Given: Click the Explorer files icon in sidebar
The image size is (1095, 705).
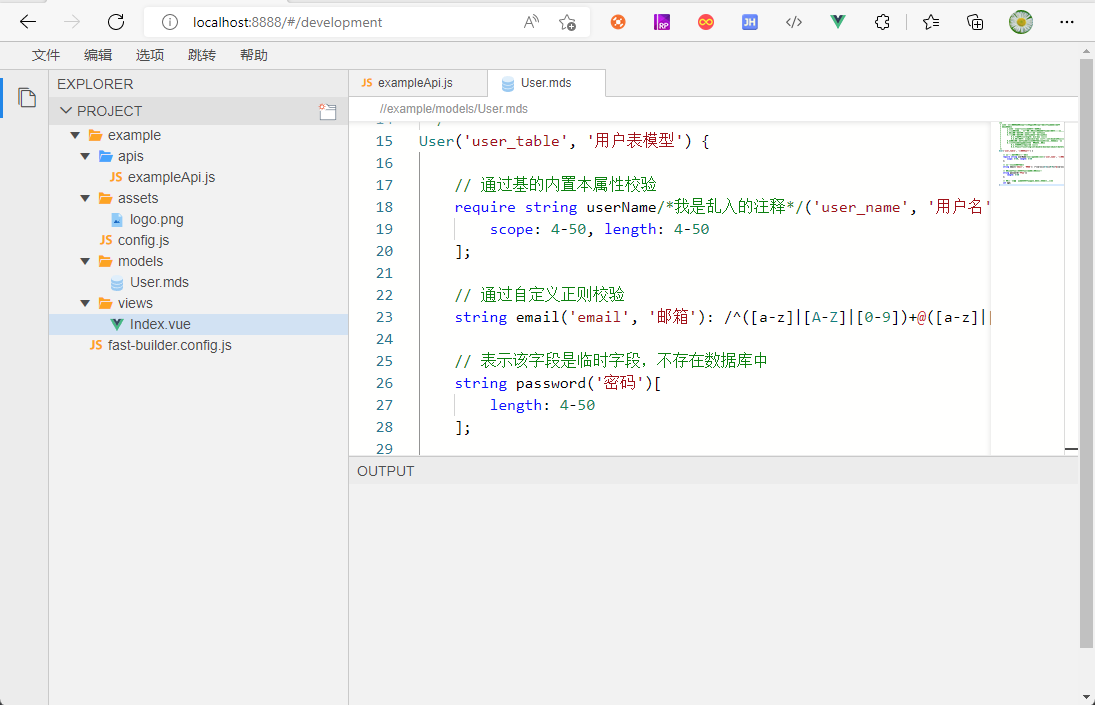Looking at the screenshot, I should coord(27,98).
